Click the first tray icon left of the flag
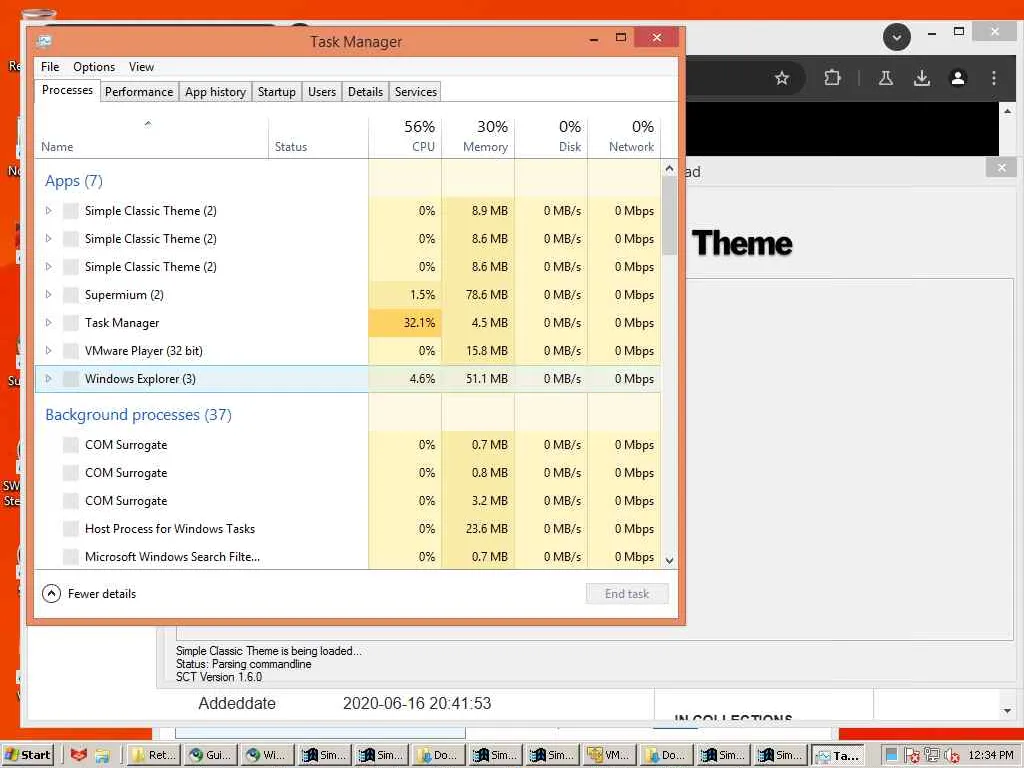The width and height of the screenshot is (1024, 768). [x=891, y=755]
